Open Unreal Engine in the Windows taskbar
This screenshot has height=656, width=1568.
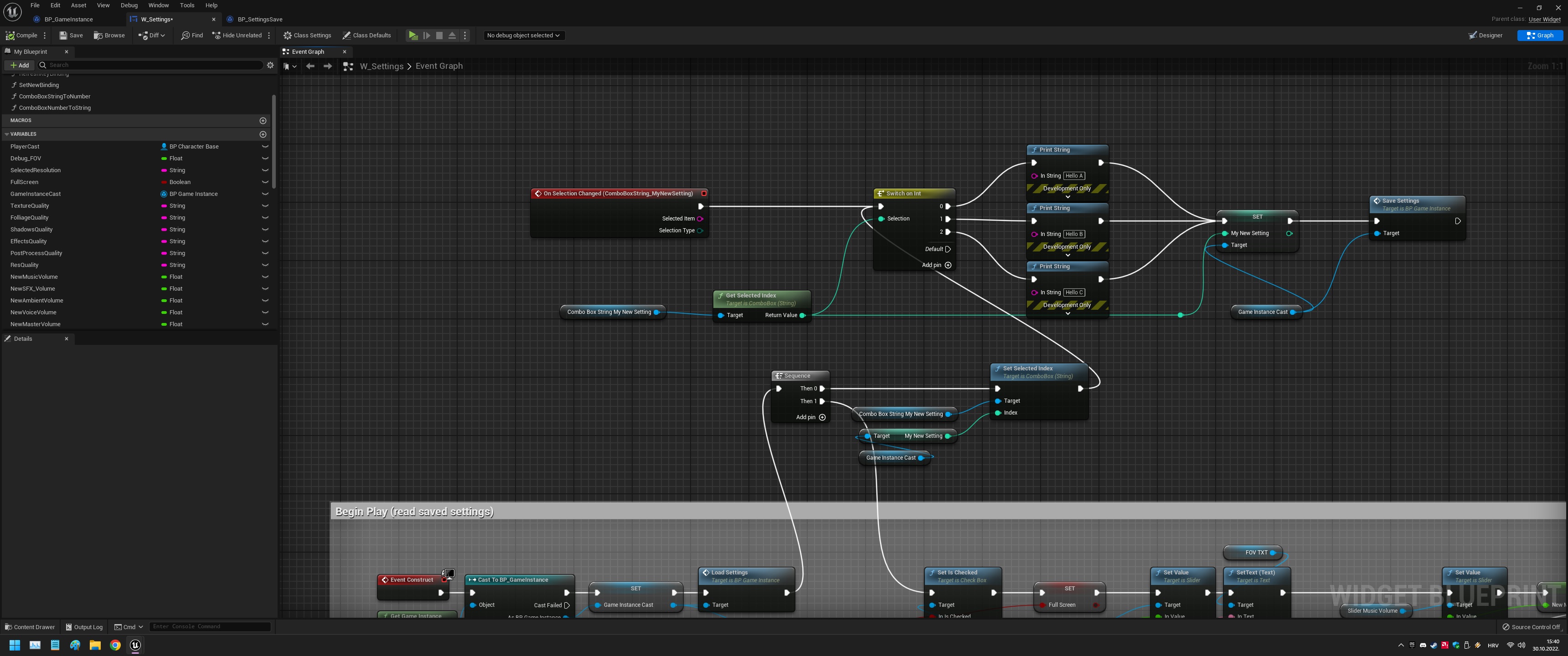pyautogui.click(x=135, y=645)
